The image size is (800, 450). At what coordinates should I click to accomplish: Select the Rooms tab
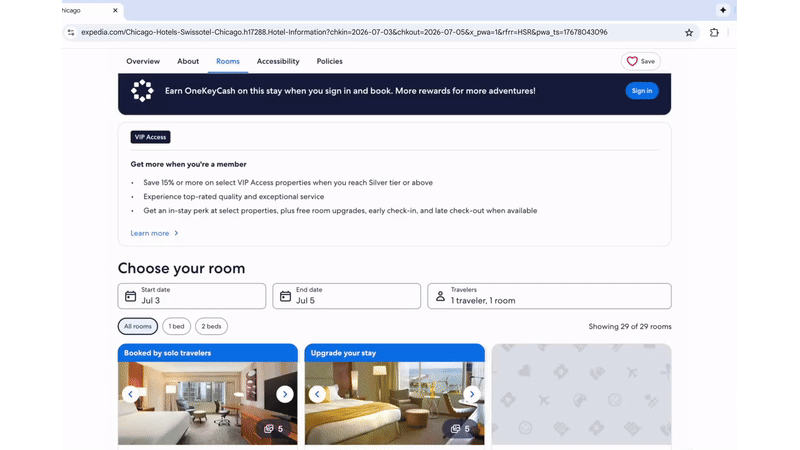[228, 61]
